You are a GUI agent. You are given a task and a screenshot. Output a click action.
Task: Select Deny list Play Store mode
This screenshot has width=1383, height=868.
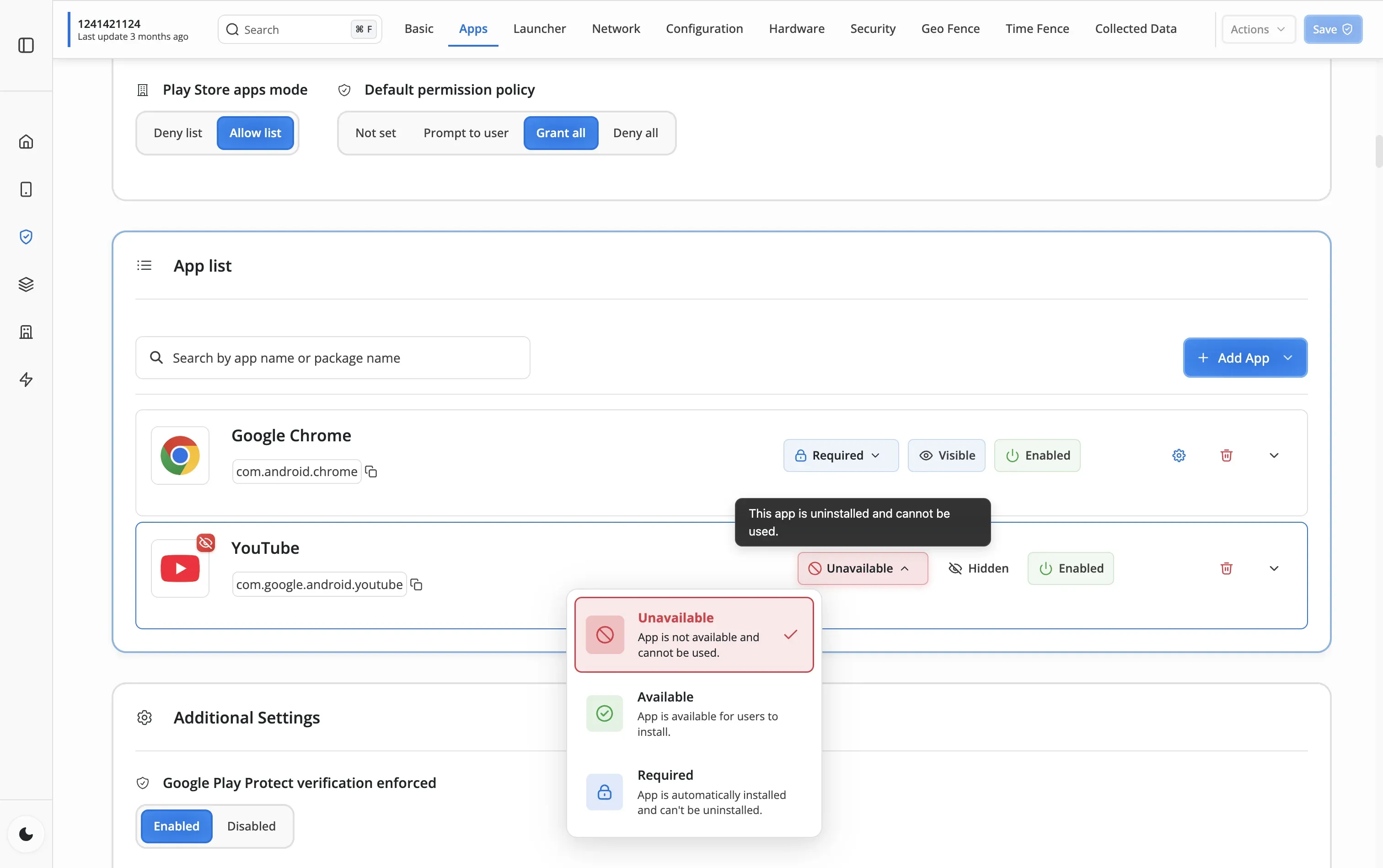click(x=178, y=133)
